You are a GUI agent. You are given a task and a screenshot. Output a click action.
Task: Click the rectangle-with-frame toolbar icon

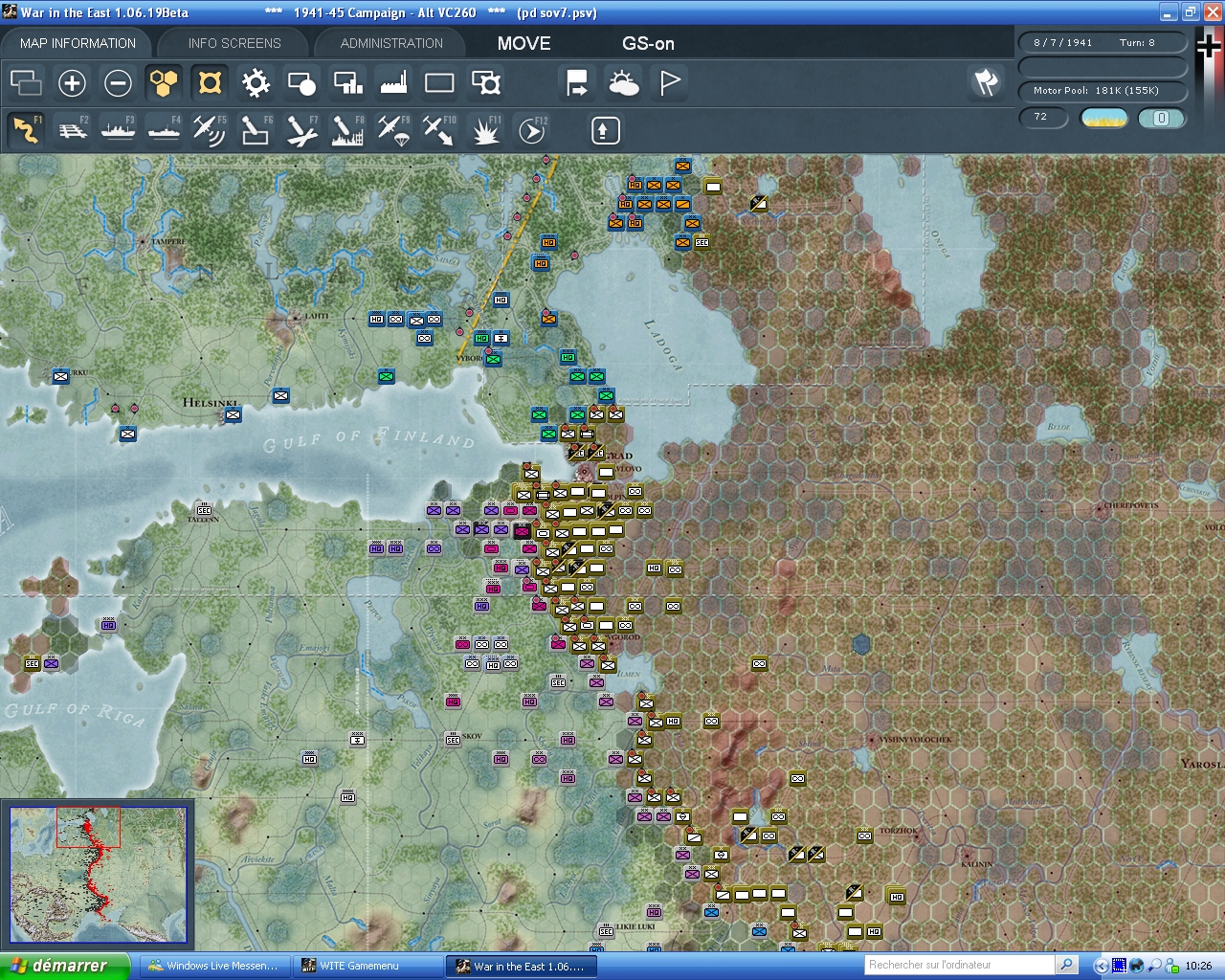click(486, 83)
